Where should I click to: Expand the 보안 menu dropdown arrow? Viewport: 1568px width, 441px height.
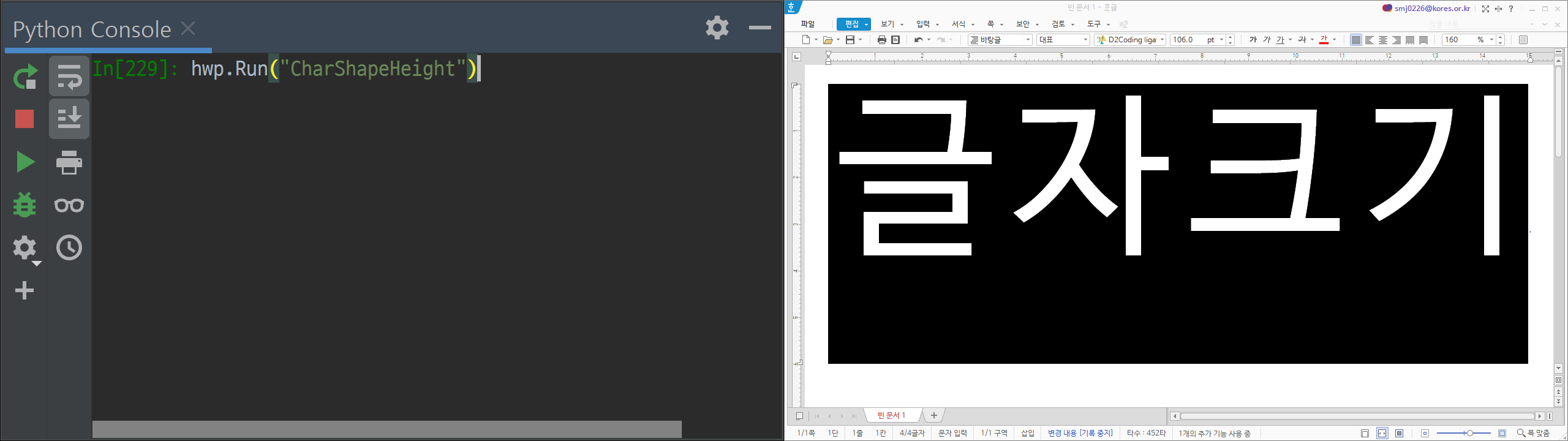pyautogui.click(x=1038, y=25)
